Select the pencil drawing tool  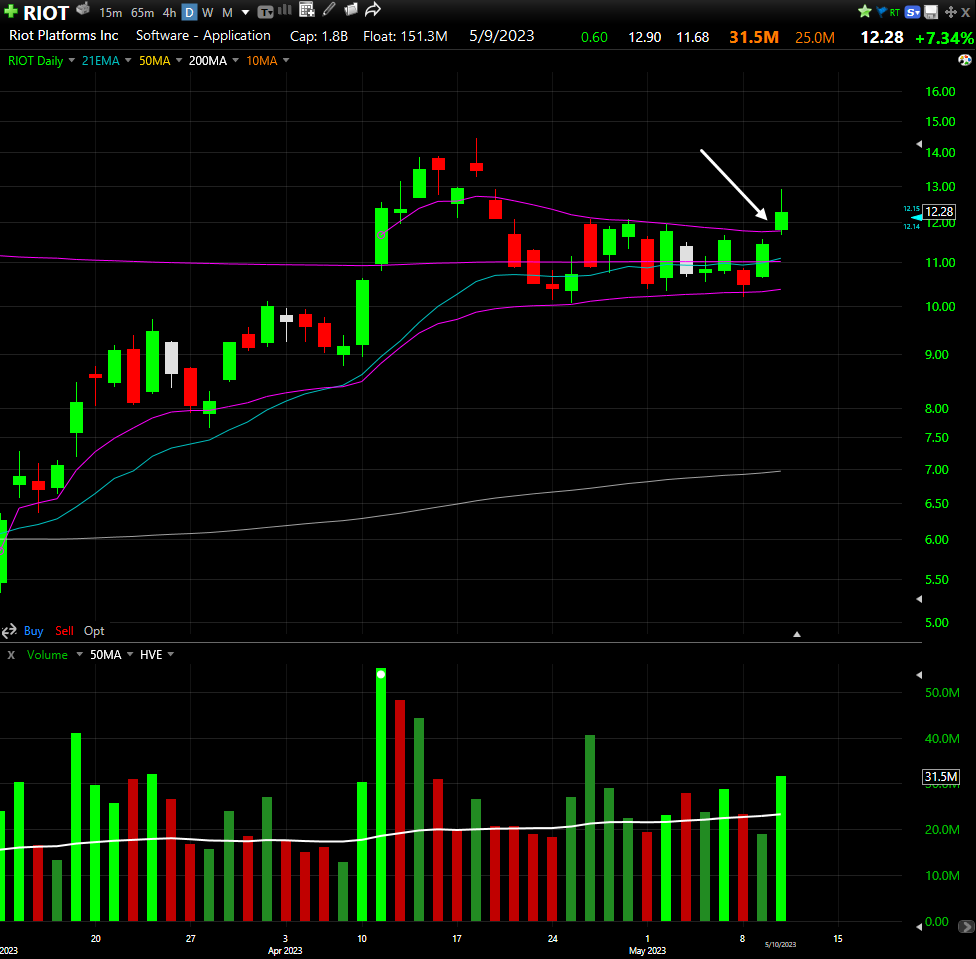pyautogui.click(x=329, y=9)
